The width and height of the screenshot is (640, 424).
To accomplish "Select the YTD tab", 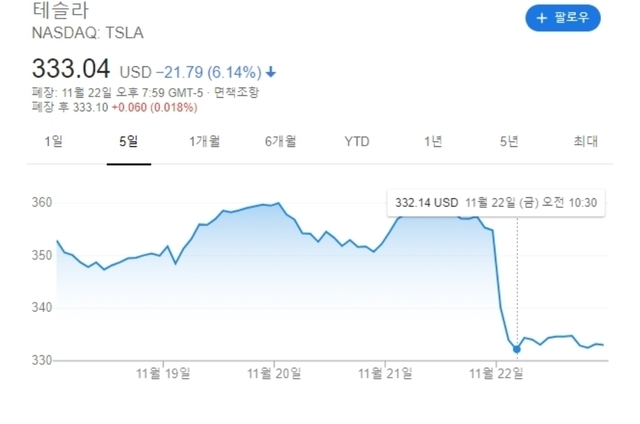I will 357,141.
